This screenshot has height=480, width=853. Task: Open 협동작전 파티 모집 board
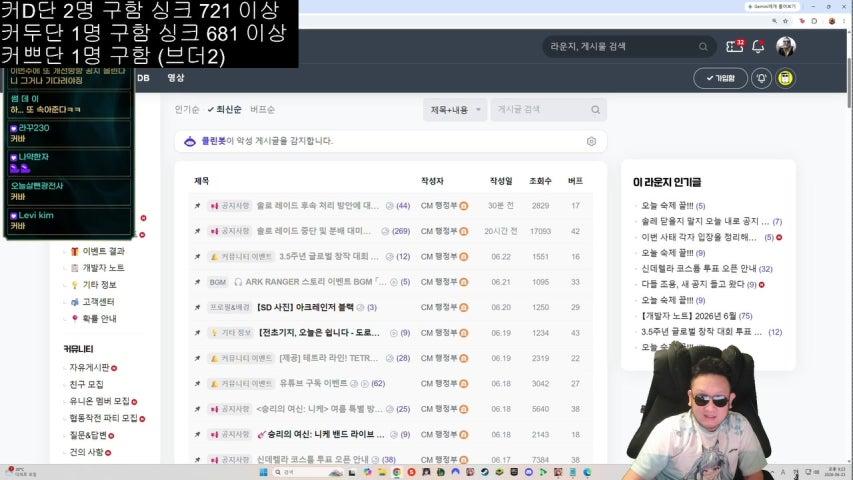[103, 418]
